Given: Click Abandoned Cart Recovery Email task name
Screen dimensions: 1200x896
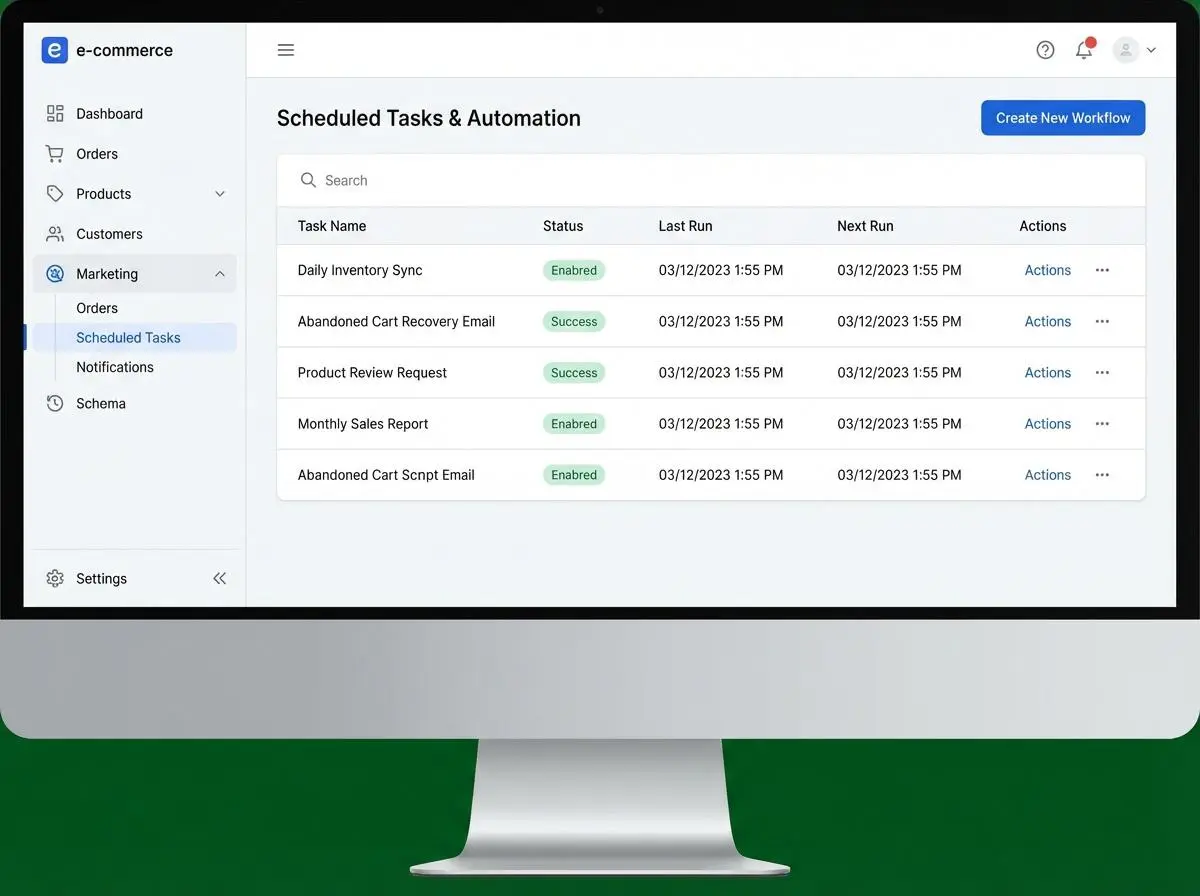Looking at the screenshot, I should [396, 321].
